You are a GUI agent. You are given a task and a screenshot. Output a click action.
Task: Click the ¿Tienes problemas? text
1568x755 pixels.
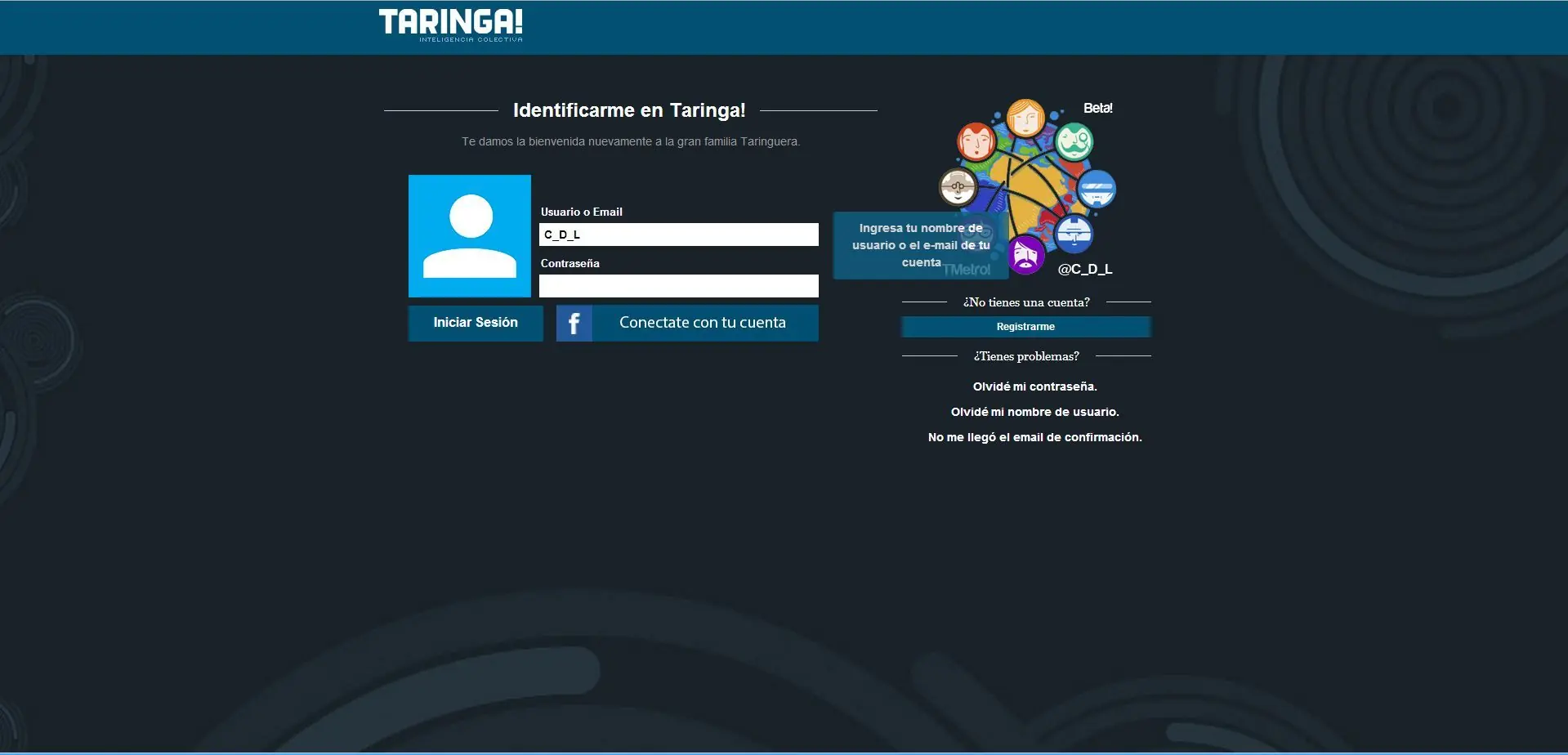coord(1026,356)
